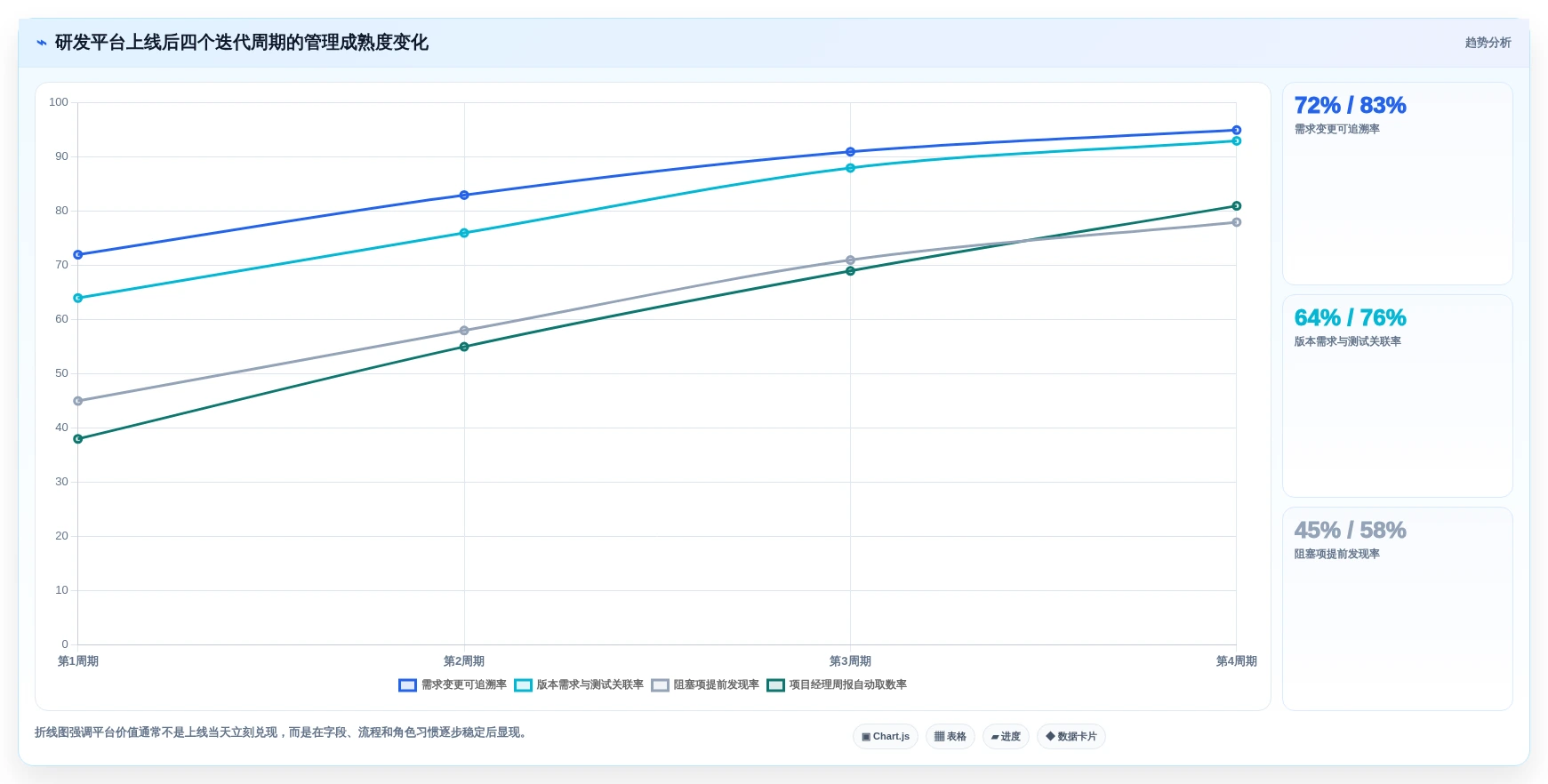Click the 版本需求与测试关联率 point at 第3周期
The height and width of the screenshot is (784, 1548).
pyautogui.click(x=850, y=168)
